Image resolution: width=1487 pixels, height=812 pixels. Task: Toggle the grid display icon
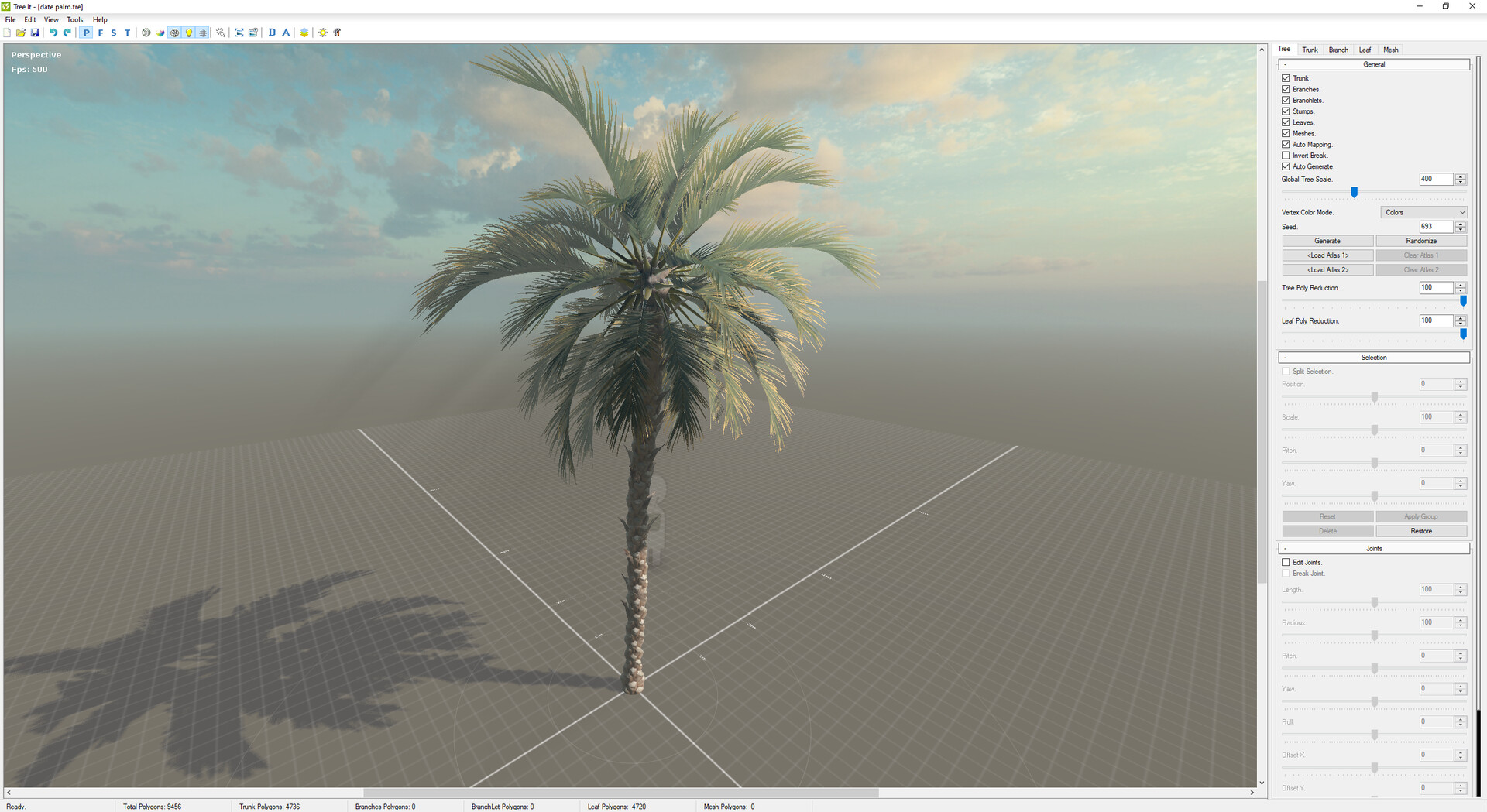(x=203, y=33)
